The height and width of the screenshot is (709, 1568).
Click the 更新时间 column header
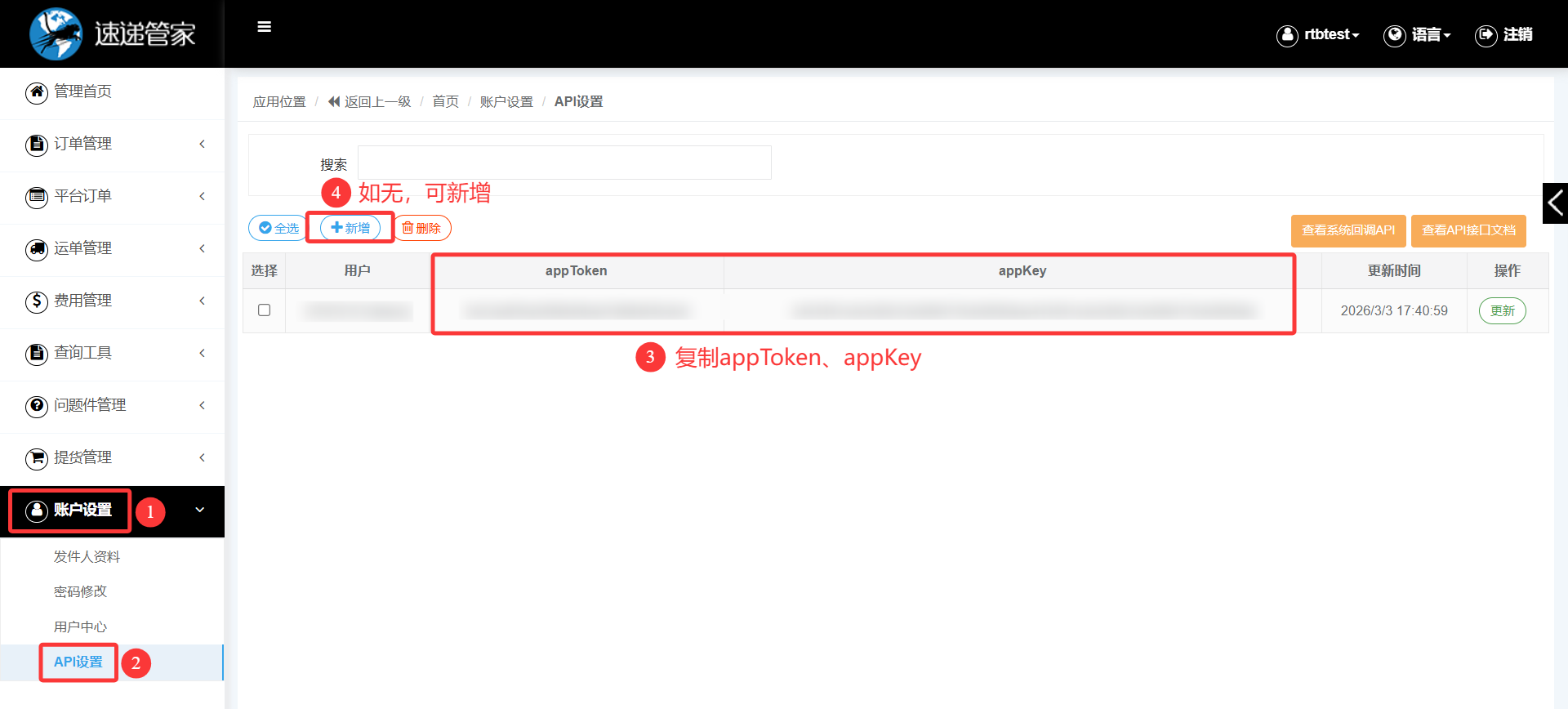click(x=1394, y=270)
